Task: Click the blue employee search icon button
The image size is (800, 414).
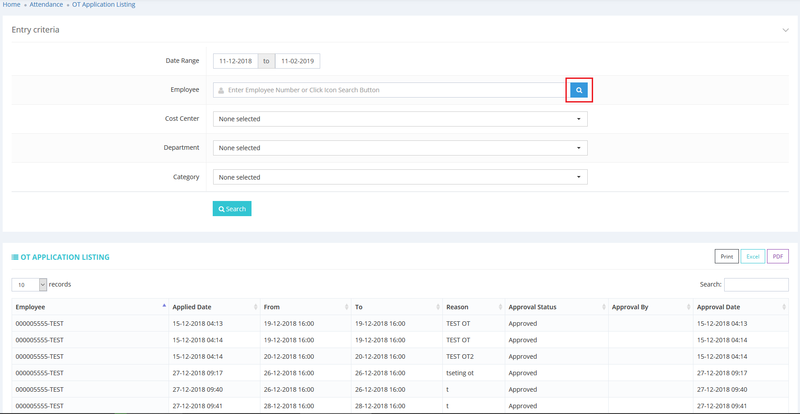Action: coord(579,90)
